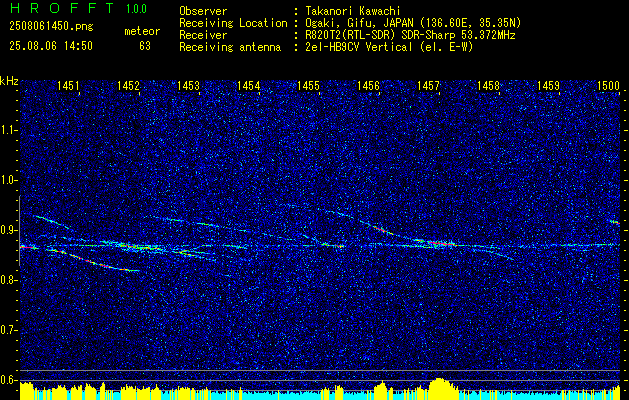Click the 1452 time axis label
The width and height of the screenshot is (629, 400).
coord(128,85)
